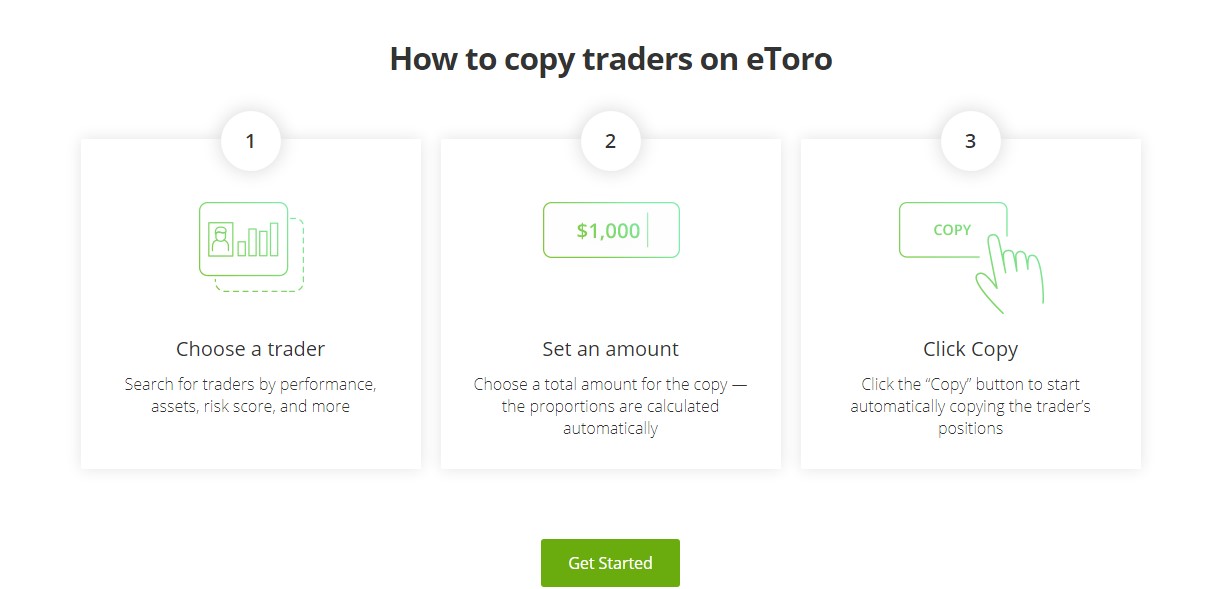
Task: Click the How to copy traders title
Action: click(x=610, y=58)
